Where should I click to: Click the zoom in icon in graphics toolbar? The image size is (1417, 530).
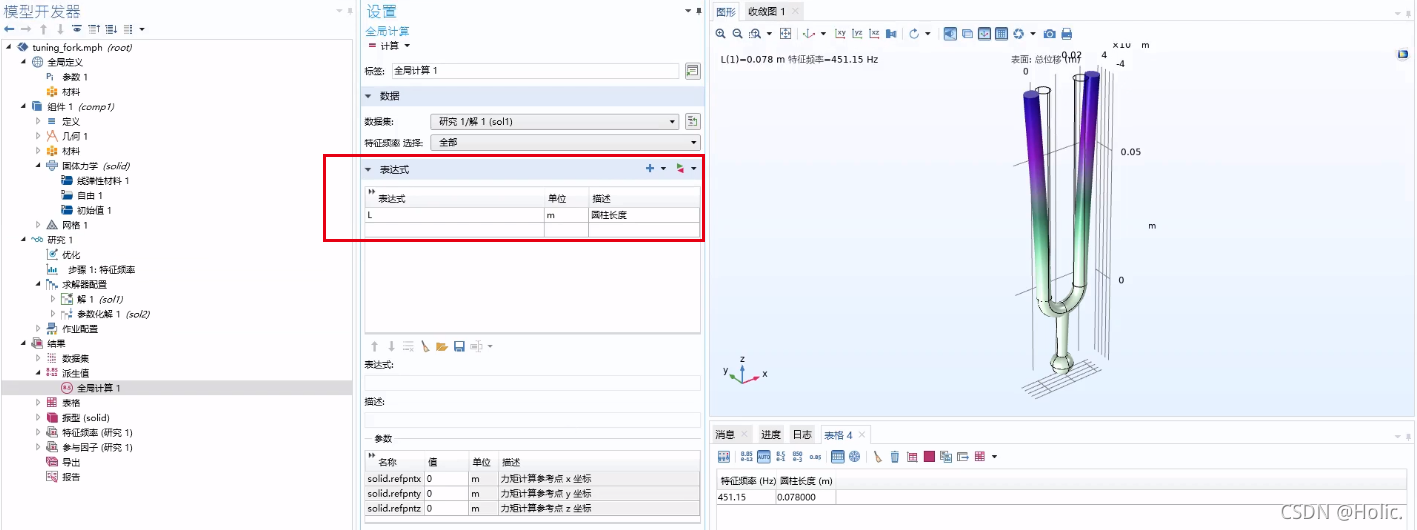720,33
